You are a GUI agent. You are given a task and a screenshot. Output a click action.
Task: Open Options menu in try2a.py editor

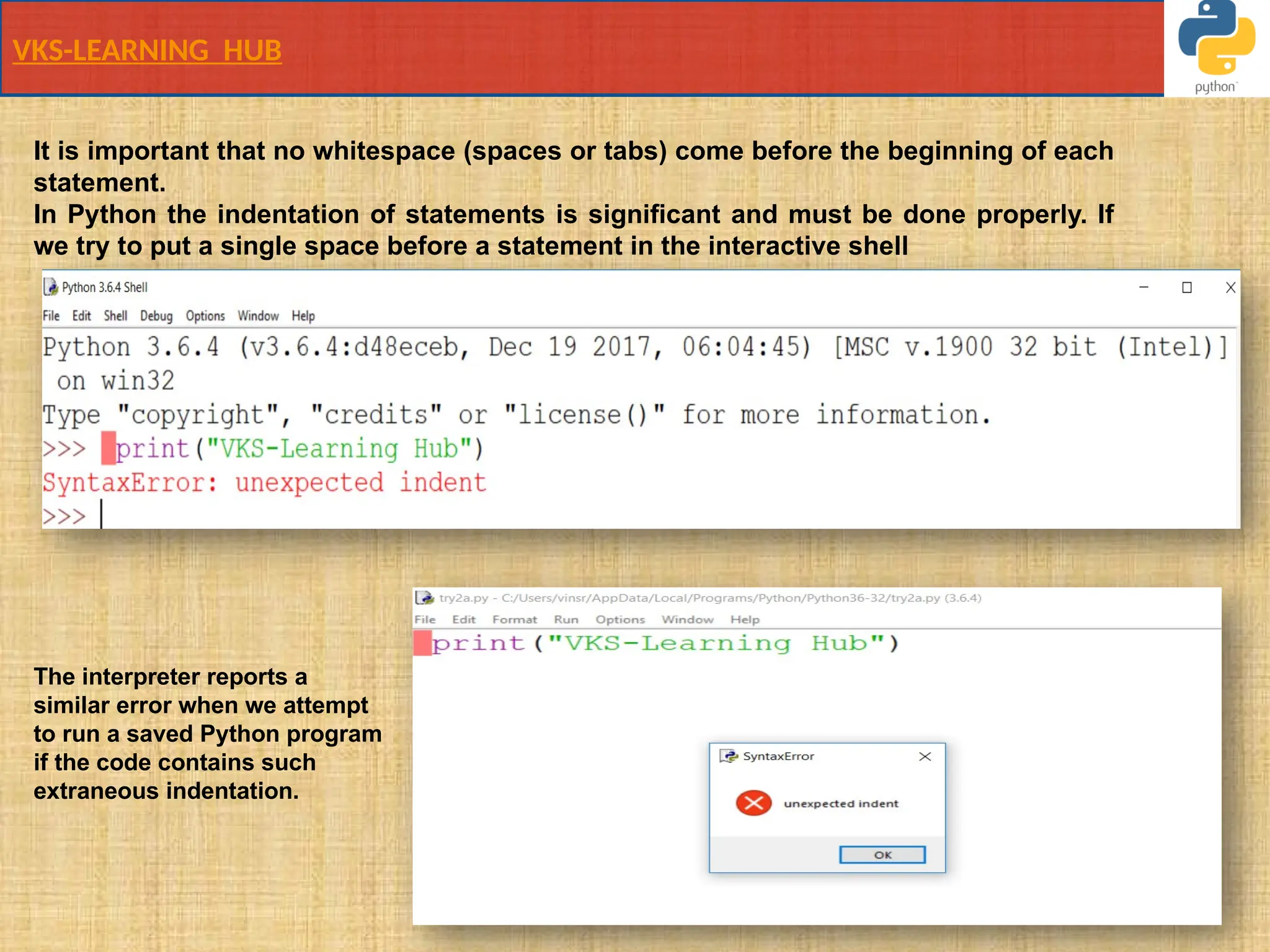tap(620, 620)
